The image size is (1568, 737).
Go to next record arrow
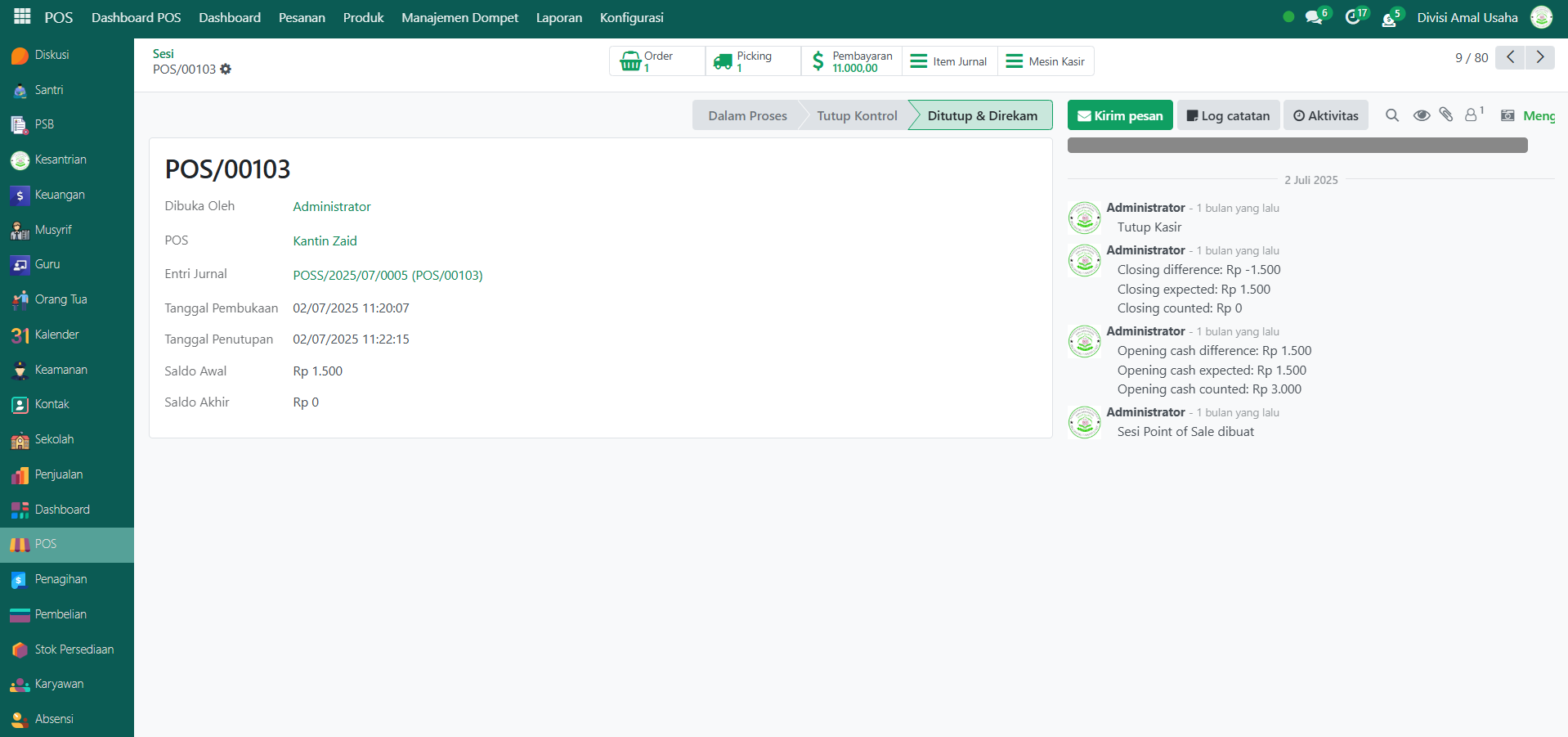(x=1540, y=57)
